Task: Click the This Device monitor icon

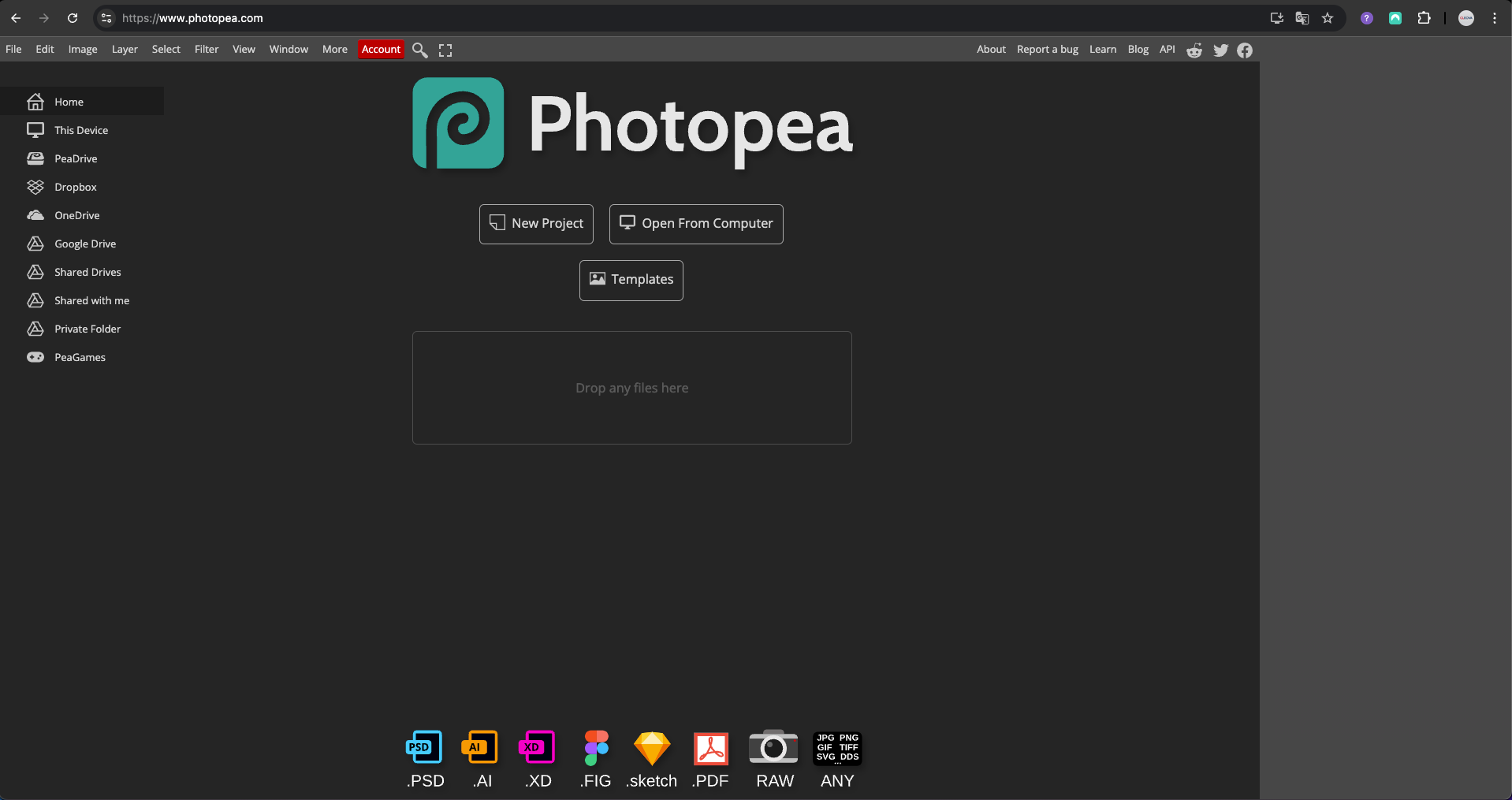Action: coord(35,130)
